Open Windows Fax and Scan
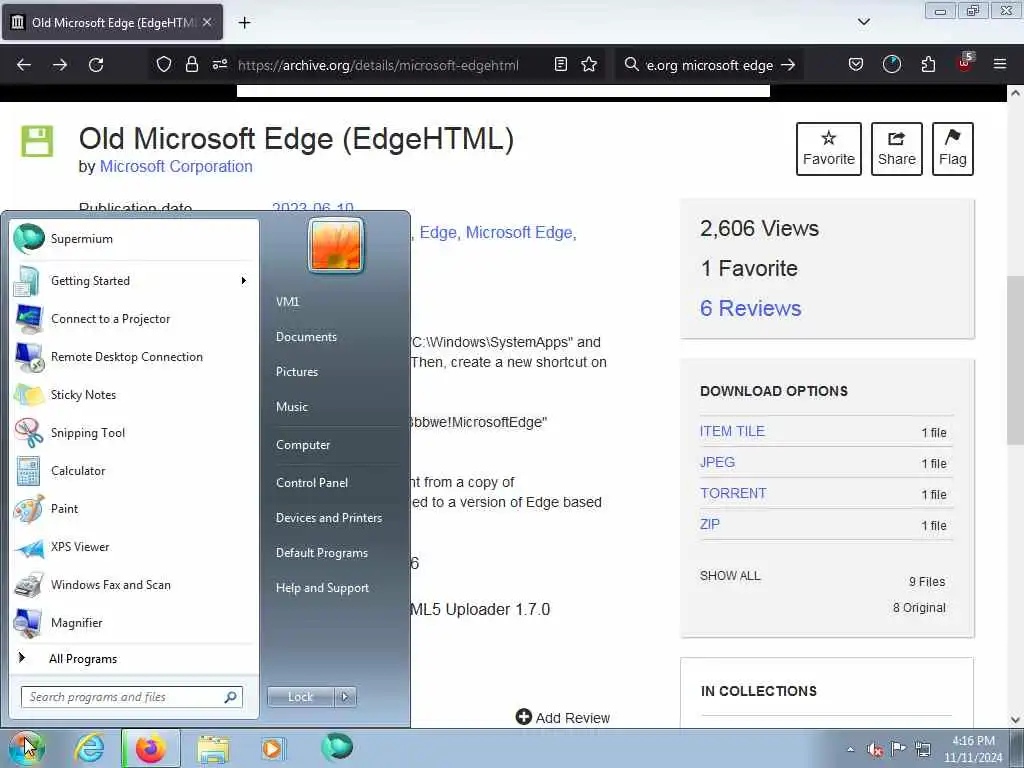The width and height of the screenshot is (1024, 768). point(134,585)
